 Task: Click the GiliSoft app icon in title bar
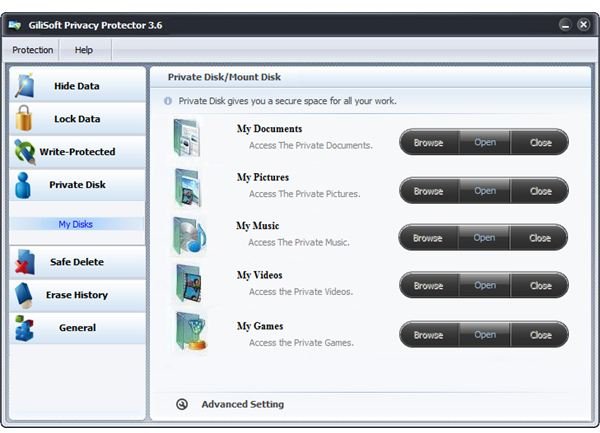point(15,25)
